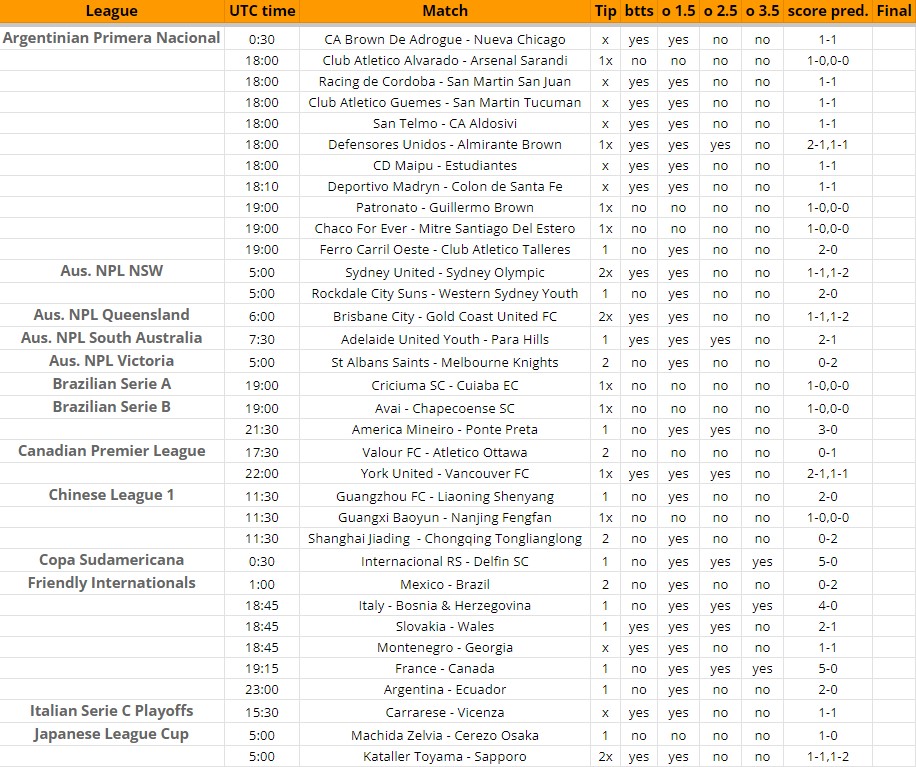Click the Argentina - Ecuador match
Screen dimensions: 916x767
tap(445, 690)
